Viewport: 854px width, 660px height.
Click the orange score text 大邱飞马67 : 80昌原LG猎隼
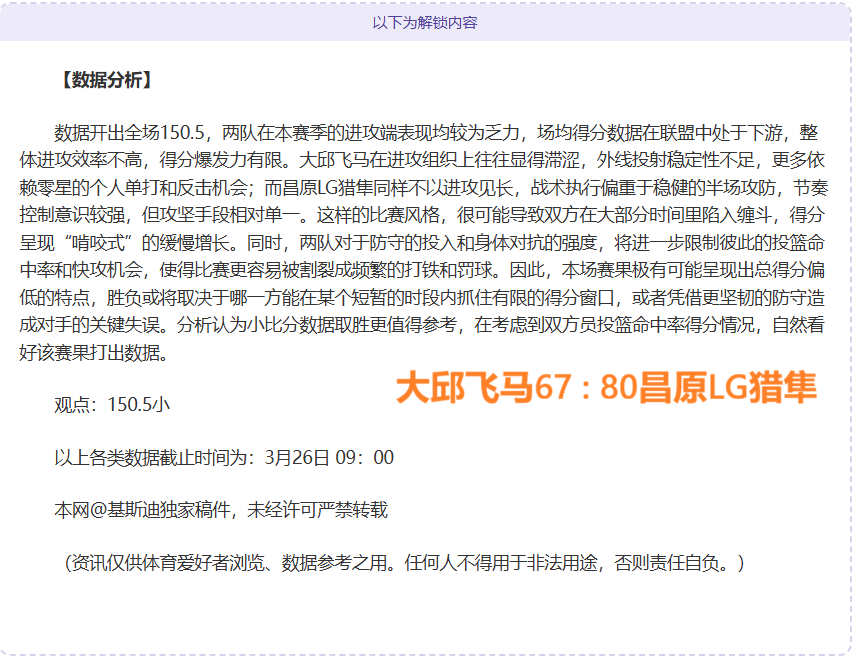(606, 388)
